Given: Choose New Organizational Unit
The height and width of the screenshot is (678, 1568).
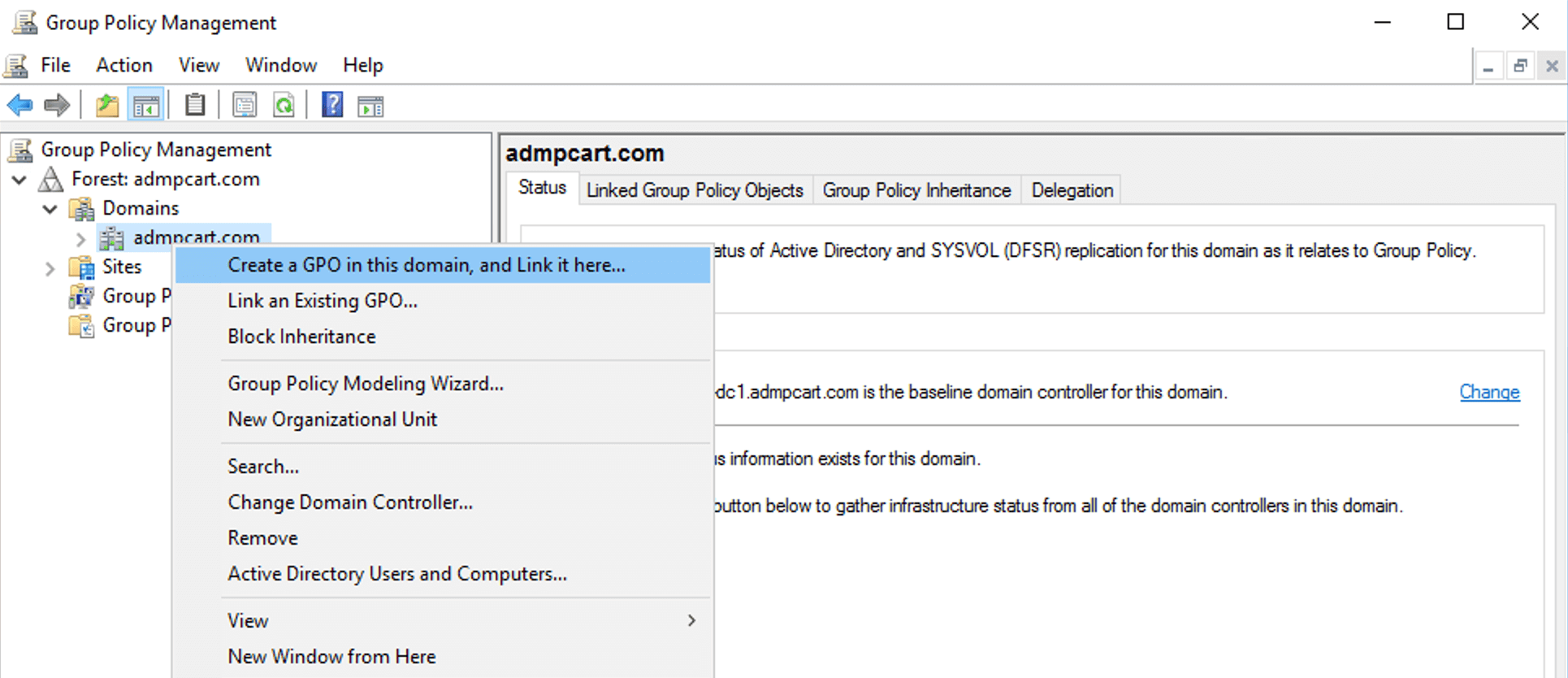Looking at the screenshot, I should 443,419.
